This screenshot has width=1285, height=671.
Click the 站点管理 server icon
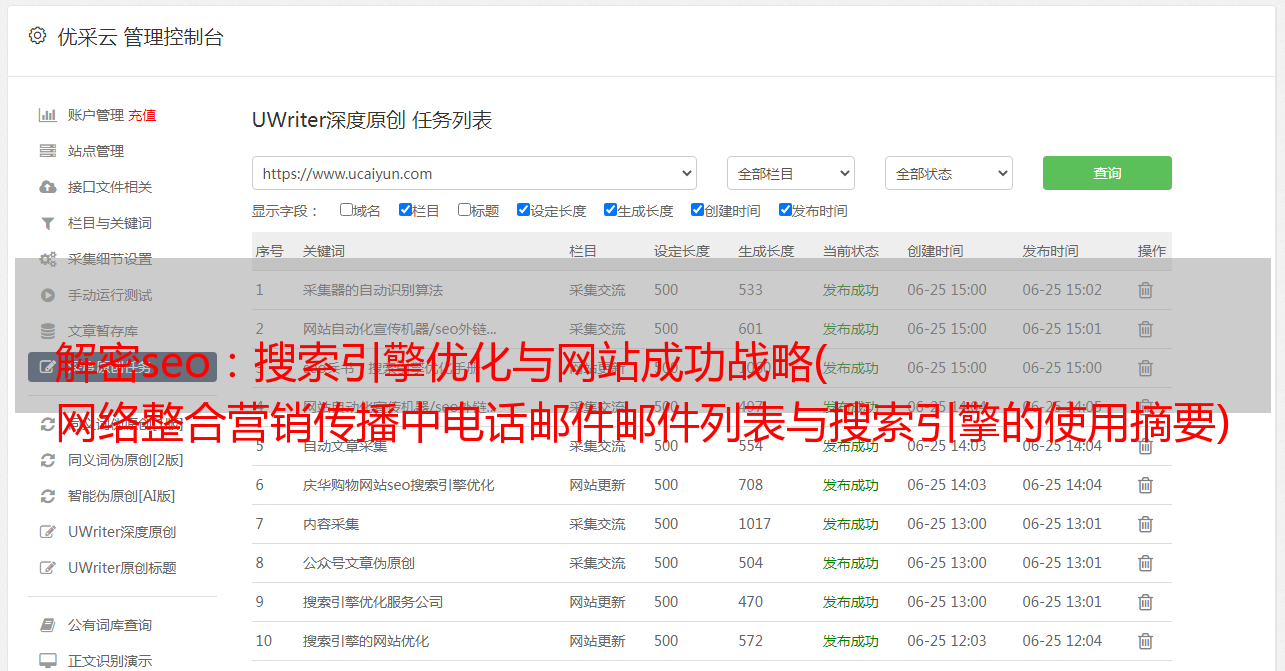(47, 151)
